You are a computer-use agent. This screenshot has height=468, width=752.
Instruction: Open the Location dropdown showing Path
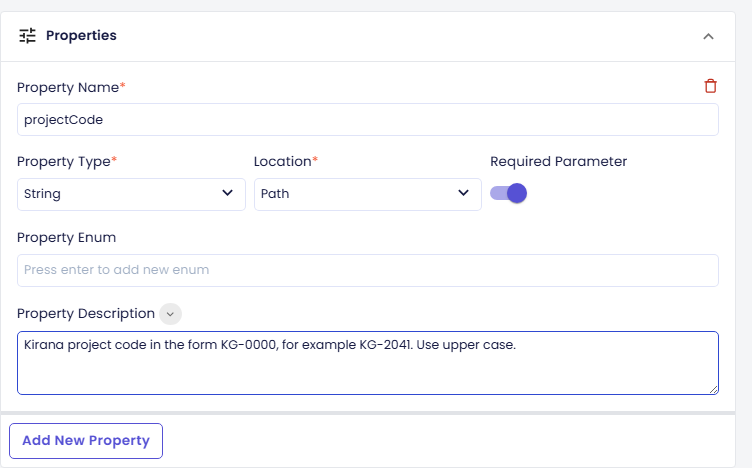[x=368, y=194]
